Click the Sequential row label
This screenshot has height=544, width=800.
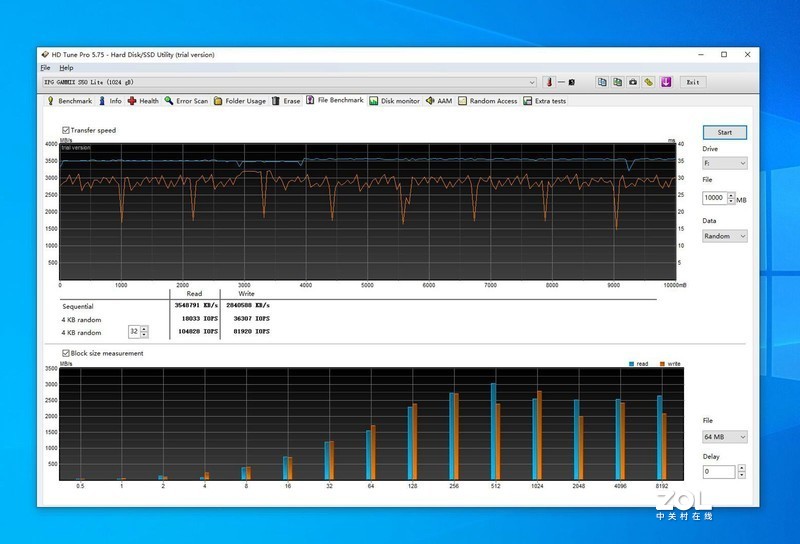tap(78, 307)
